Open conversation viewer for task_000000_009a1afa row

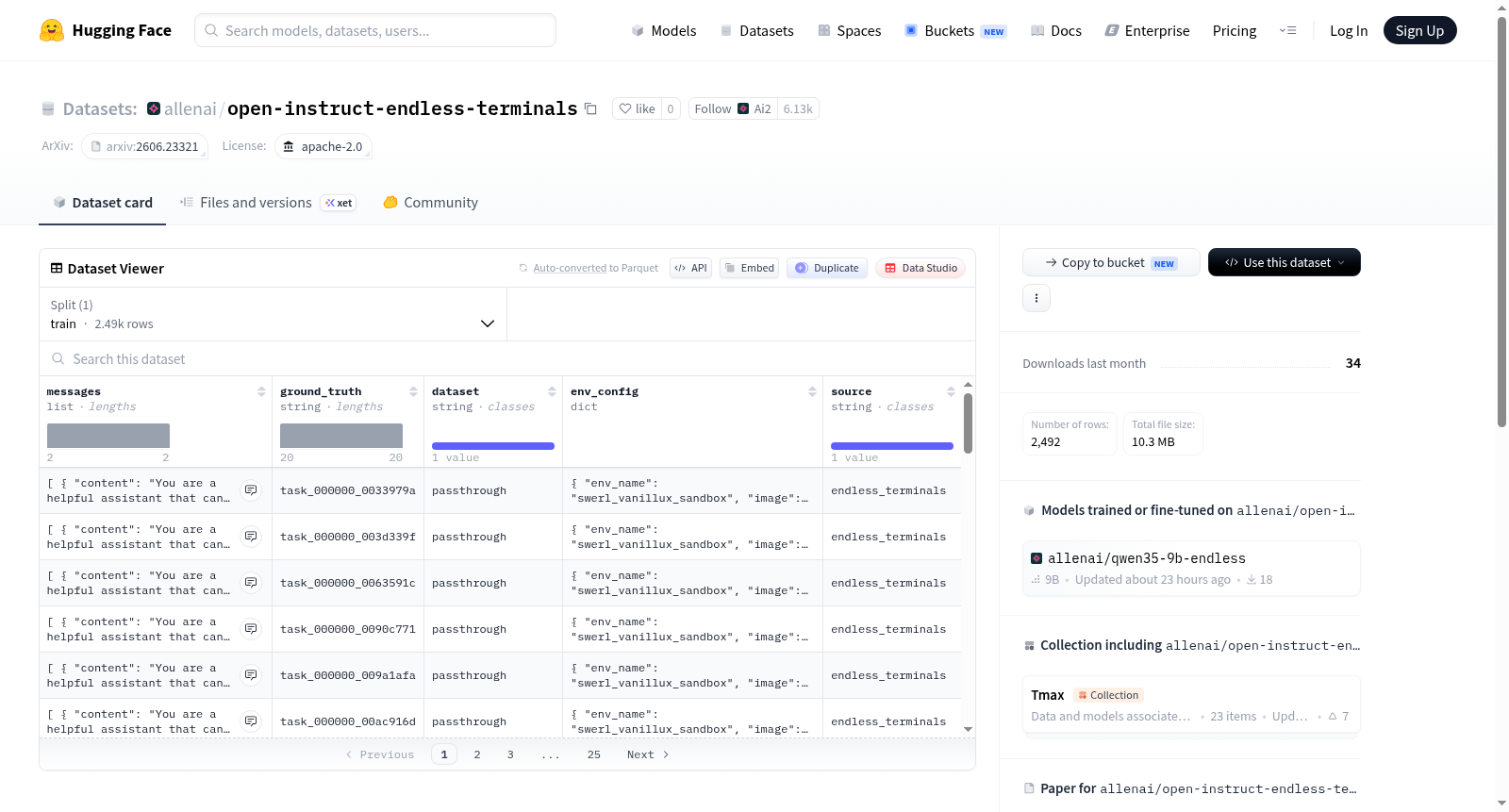tap(251, 675)
